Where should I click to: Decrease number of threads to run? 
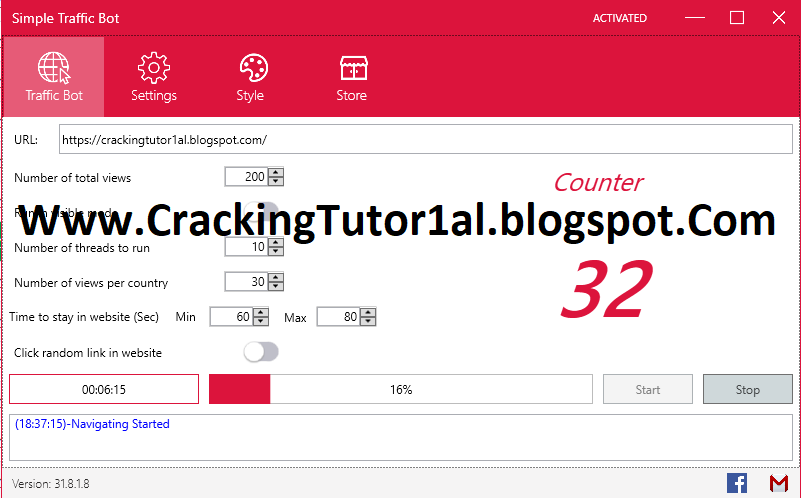coord(276,251)
